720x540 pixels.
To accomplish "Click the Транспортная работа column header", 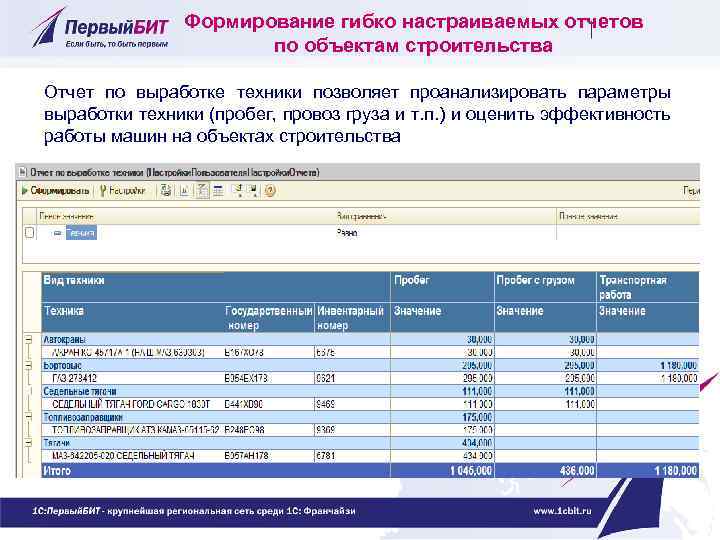I will point(648,287).
